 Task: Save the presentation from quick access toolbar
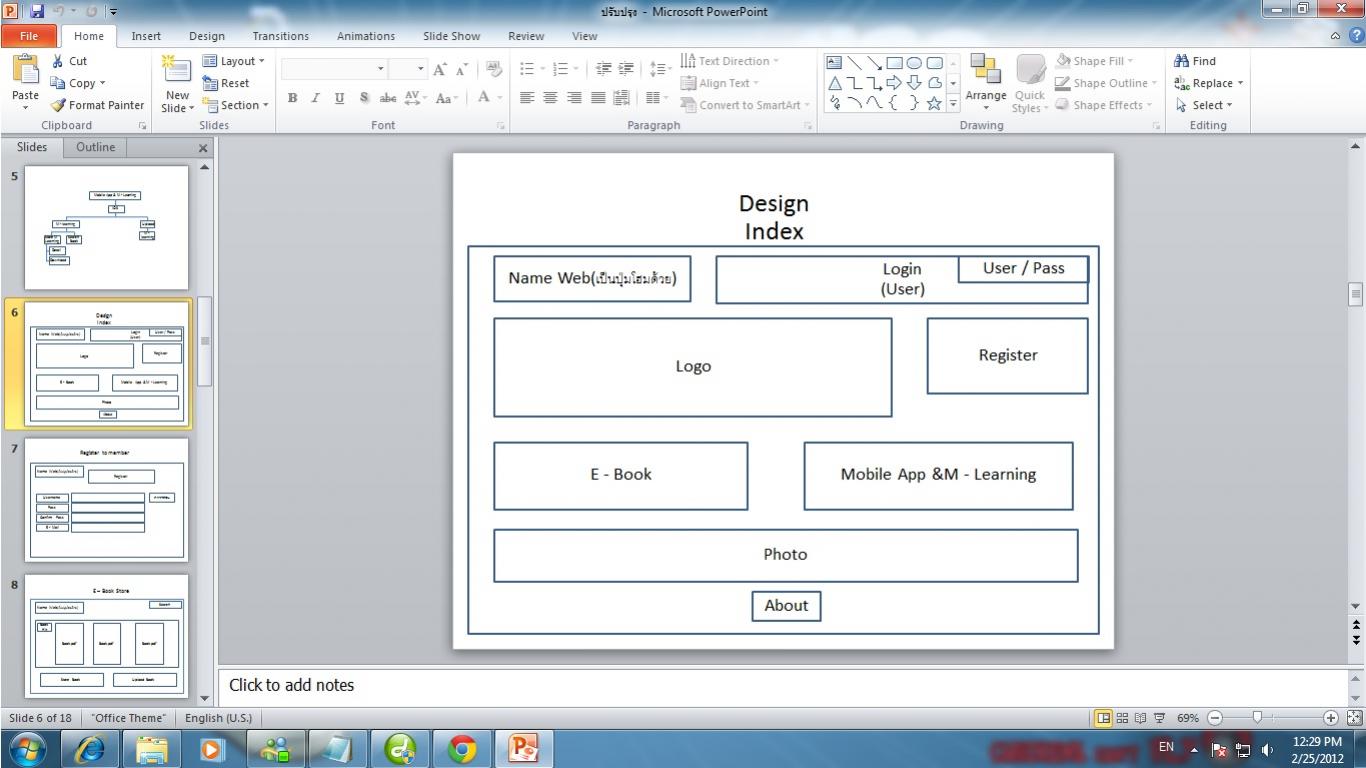point(38,11)
